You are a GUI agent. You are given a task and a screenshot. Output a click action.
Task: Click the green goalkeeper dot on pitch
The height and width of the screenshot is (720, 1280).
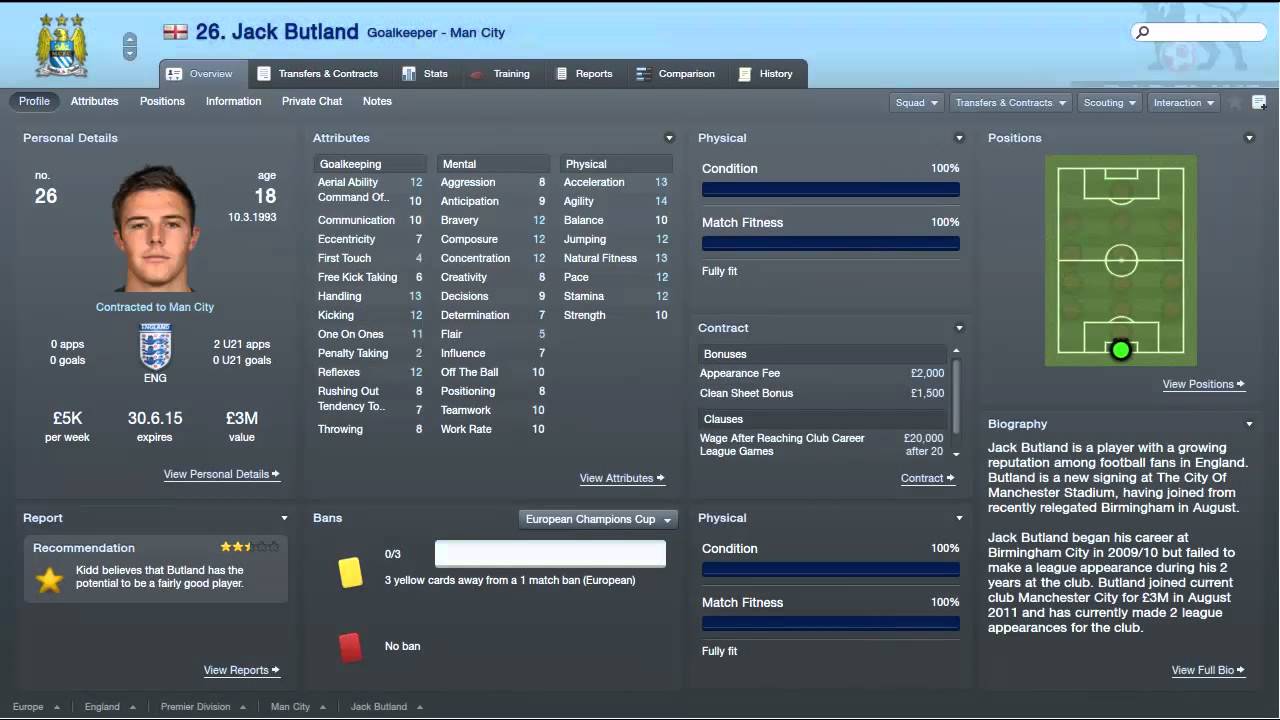pos(1120,350)
